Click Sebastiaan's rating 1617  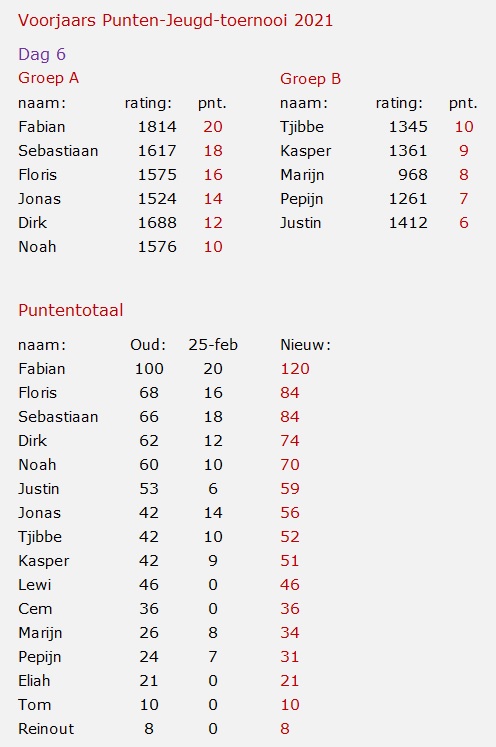pos(157,151)
